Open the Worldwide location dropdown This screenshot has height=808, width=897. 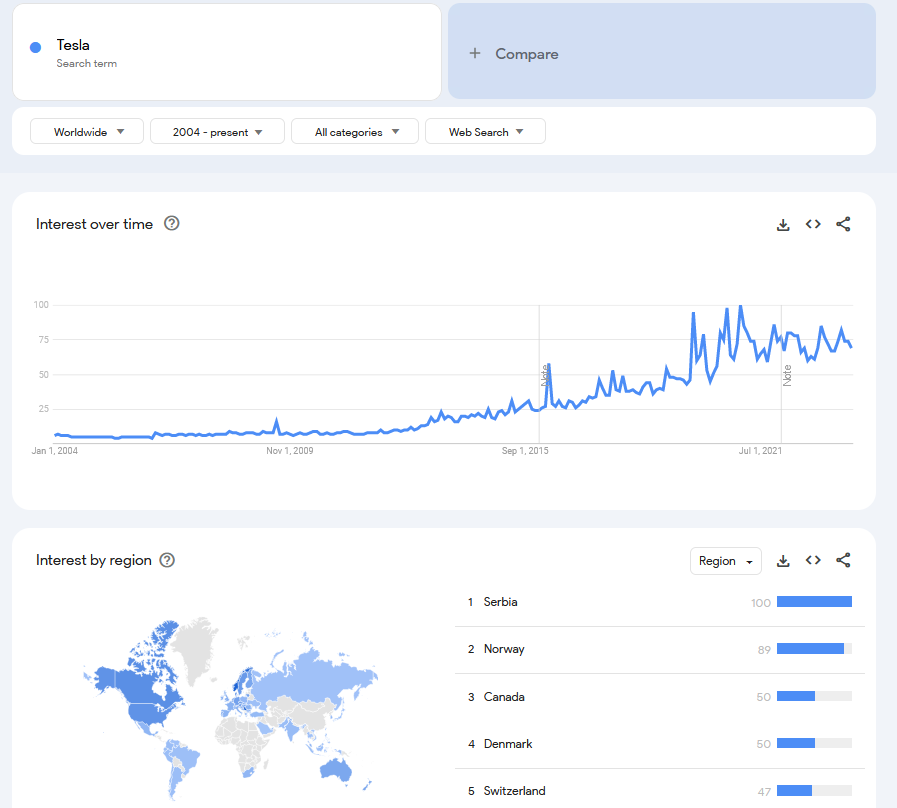click(x=87, y=132)
